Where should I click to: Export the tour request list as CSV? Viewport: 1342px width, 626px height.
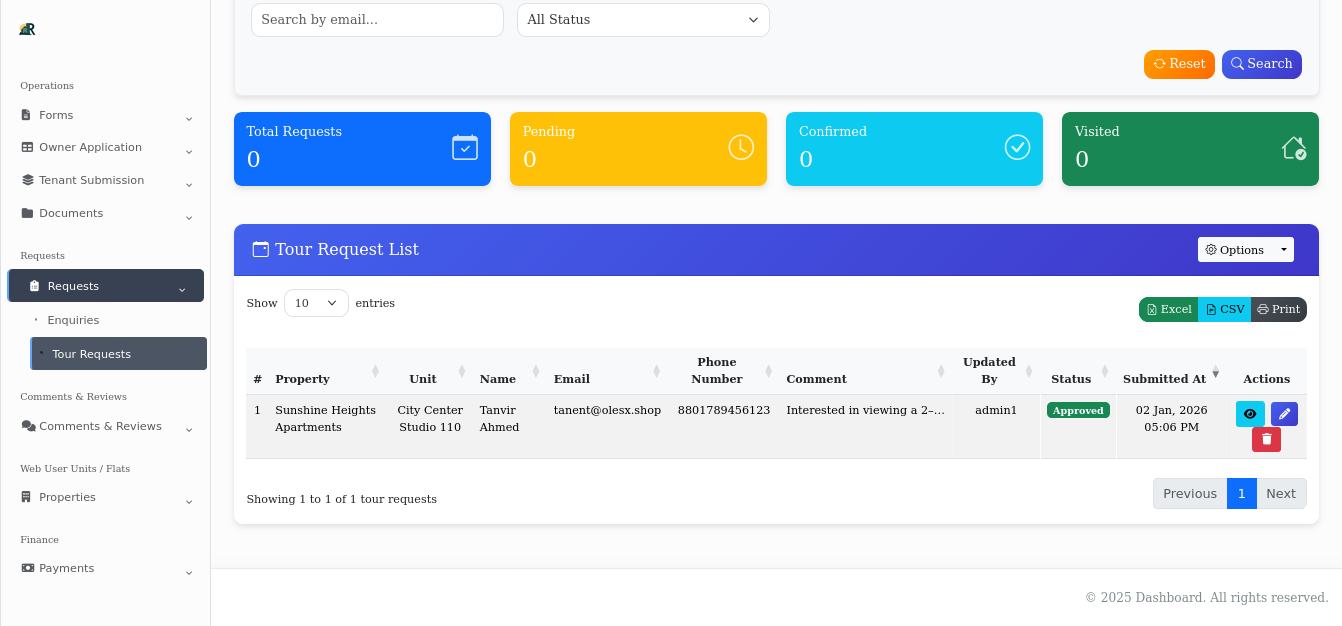(x=1224, y=309)
